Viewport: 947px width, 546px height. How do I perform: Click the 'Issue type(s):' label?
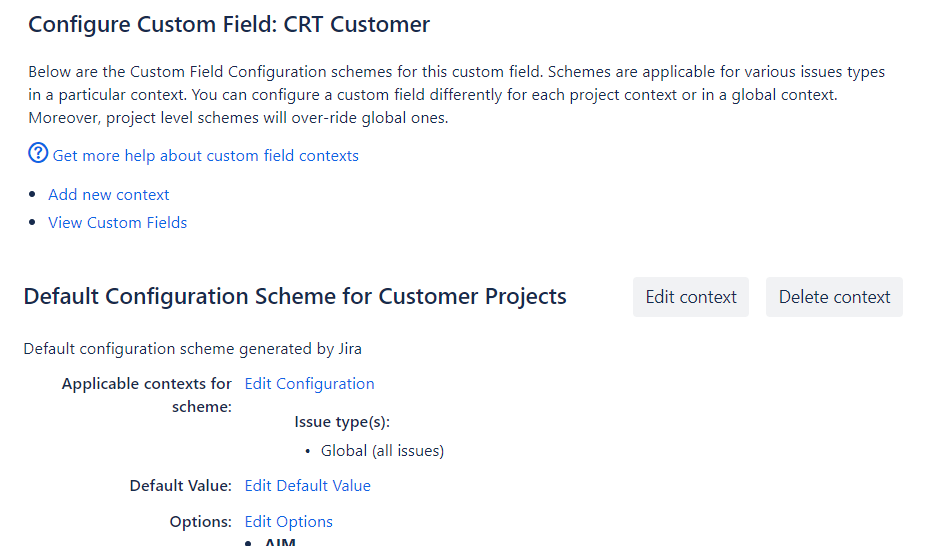(342, 422)
